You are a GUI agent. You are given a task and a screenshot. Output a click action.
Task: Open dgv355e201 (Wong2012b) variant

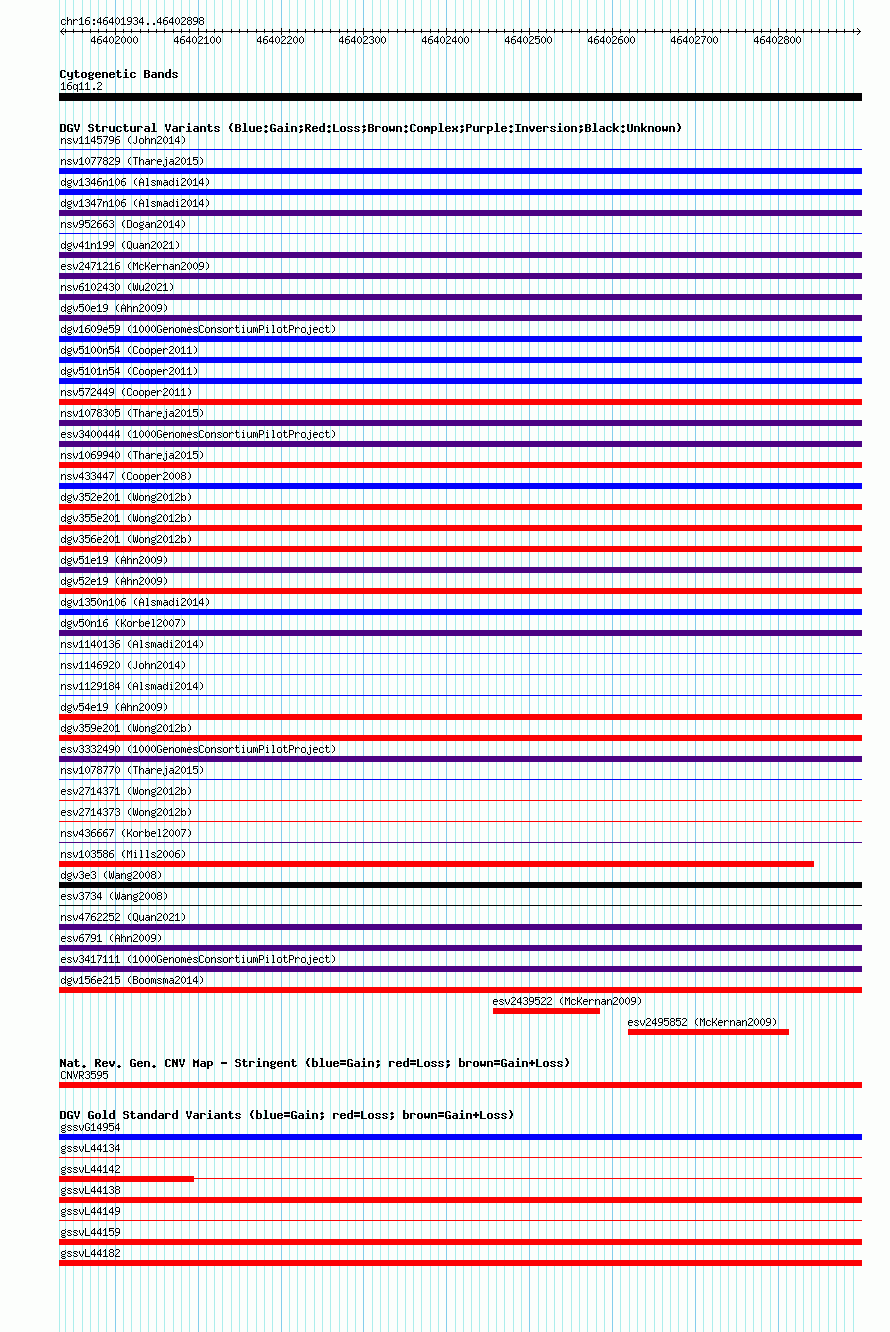coord(126,518)
